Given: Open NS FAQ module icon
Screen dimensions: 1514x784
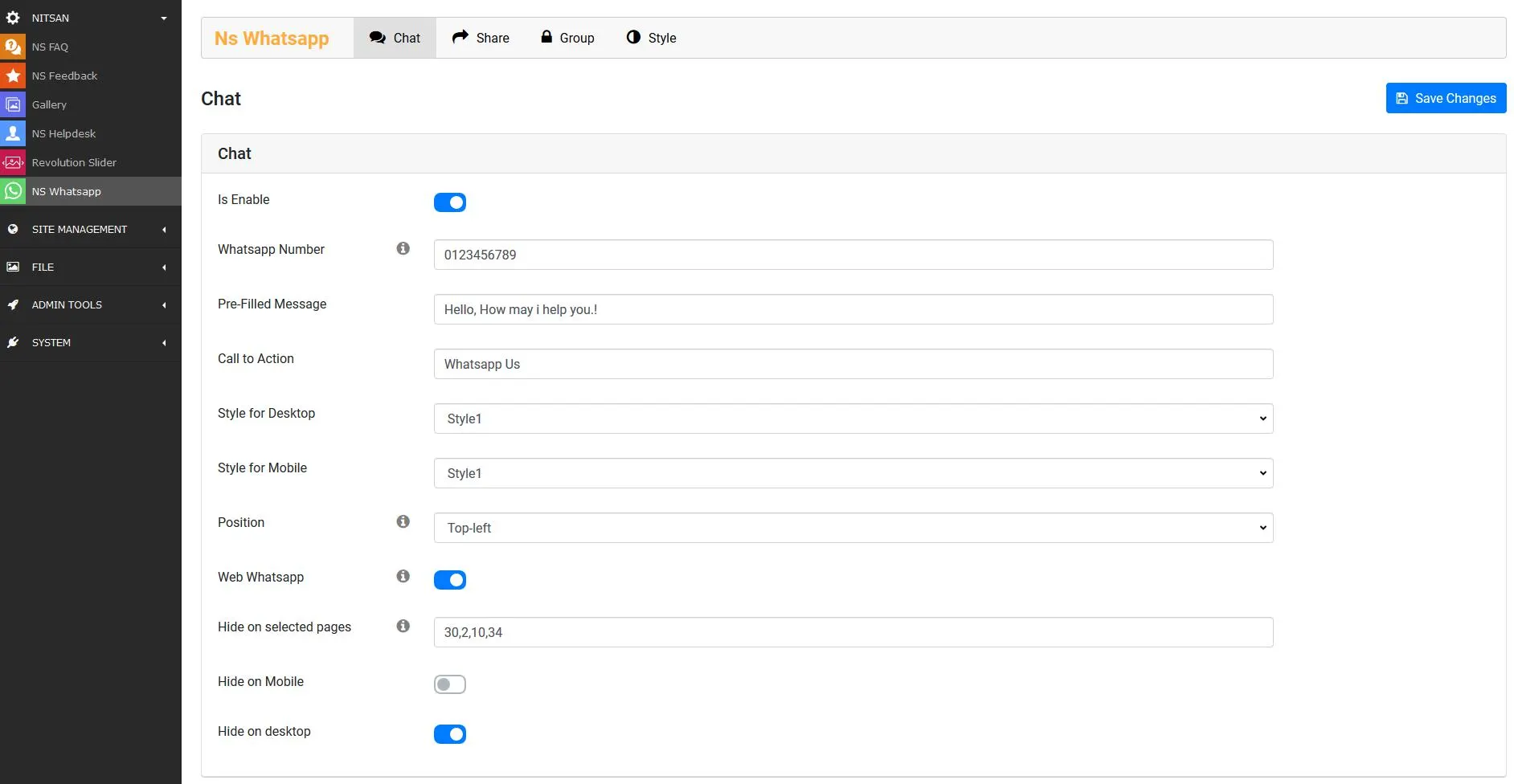Looking at the screenshot, I should pyautogui.click(x=13, y=47).
